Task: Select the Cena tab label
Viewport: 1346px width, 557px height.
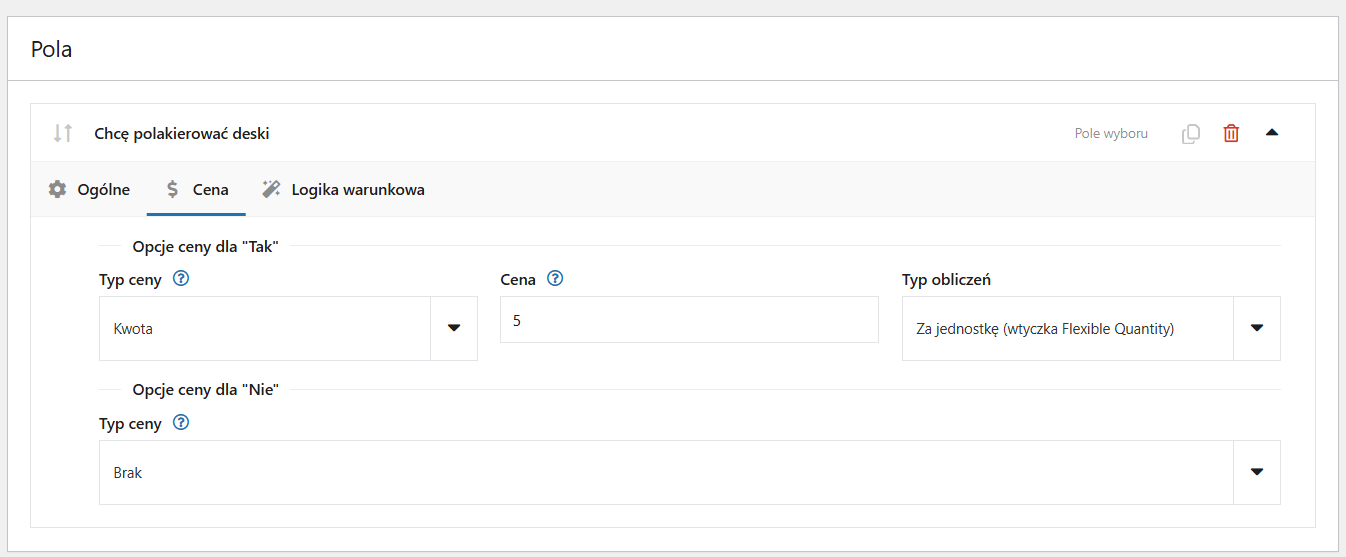Action: coord(210,189)
